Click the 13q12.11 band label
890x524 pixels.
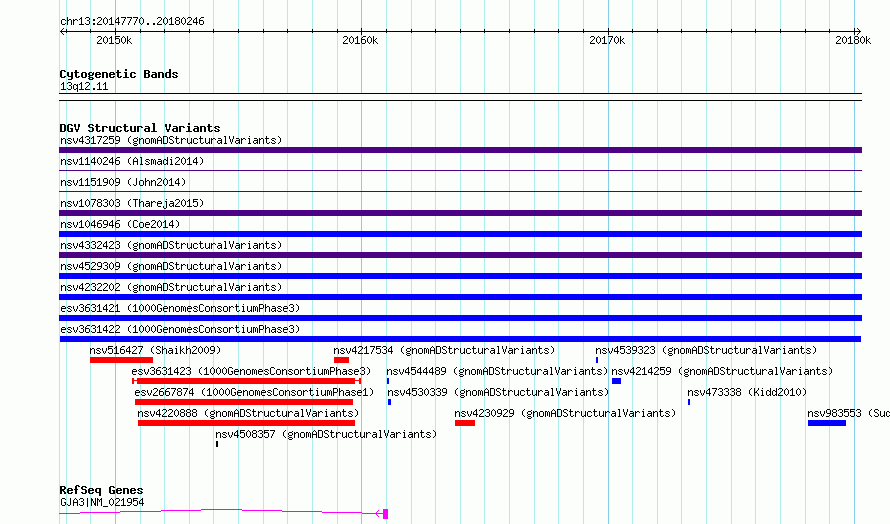coord(84,86)
